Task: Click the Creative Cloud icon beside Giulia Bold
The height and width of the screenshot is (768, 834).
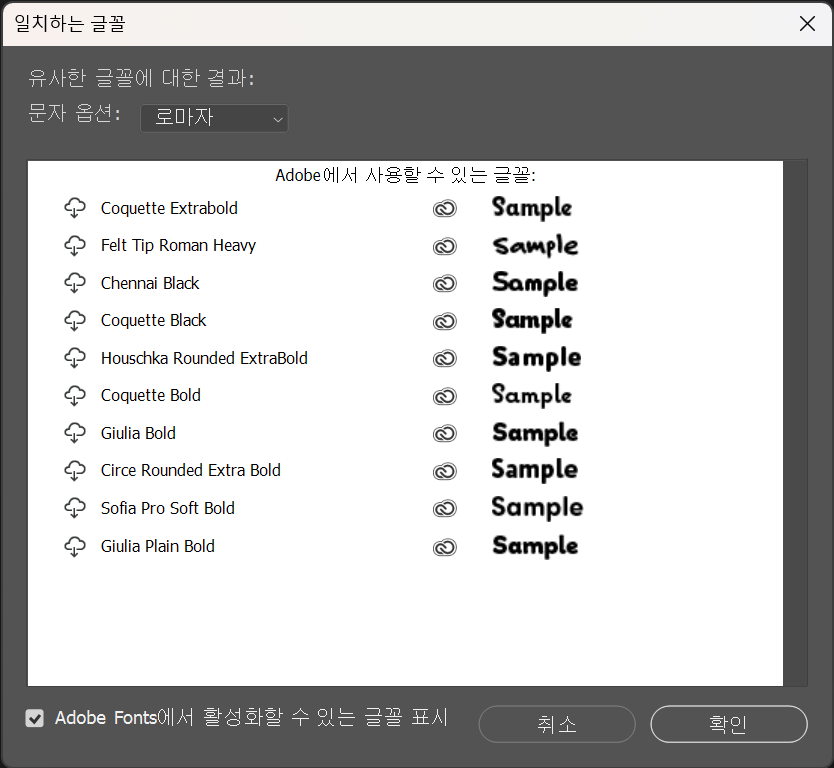Action: 445,433
